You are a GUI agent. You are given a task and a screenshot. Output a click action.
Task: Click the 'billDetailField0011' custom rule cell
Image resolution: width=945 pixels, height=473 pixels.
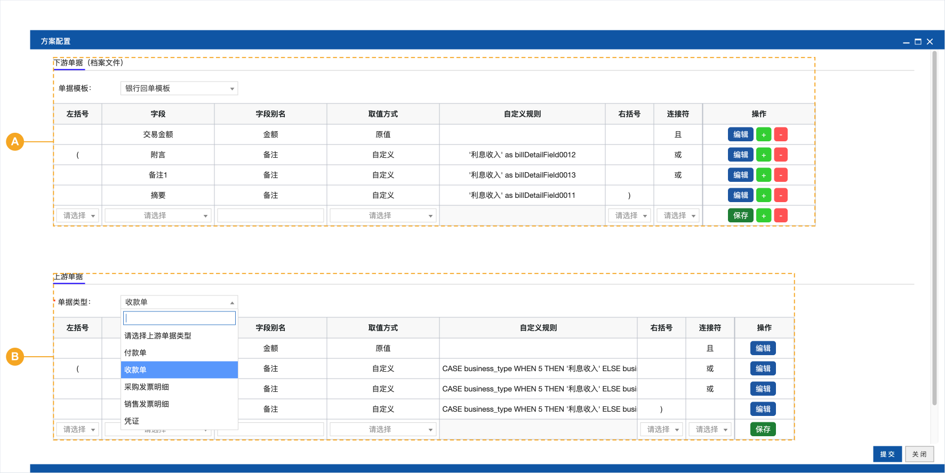[522, 195]
